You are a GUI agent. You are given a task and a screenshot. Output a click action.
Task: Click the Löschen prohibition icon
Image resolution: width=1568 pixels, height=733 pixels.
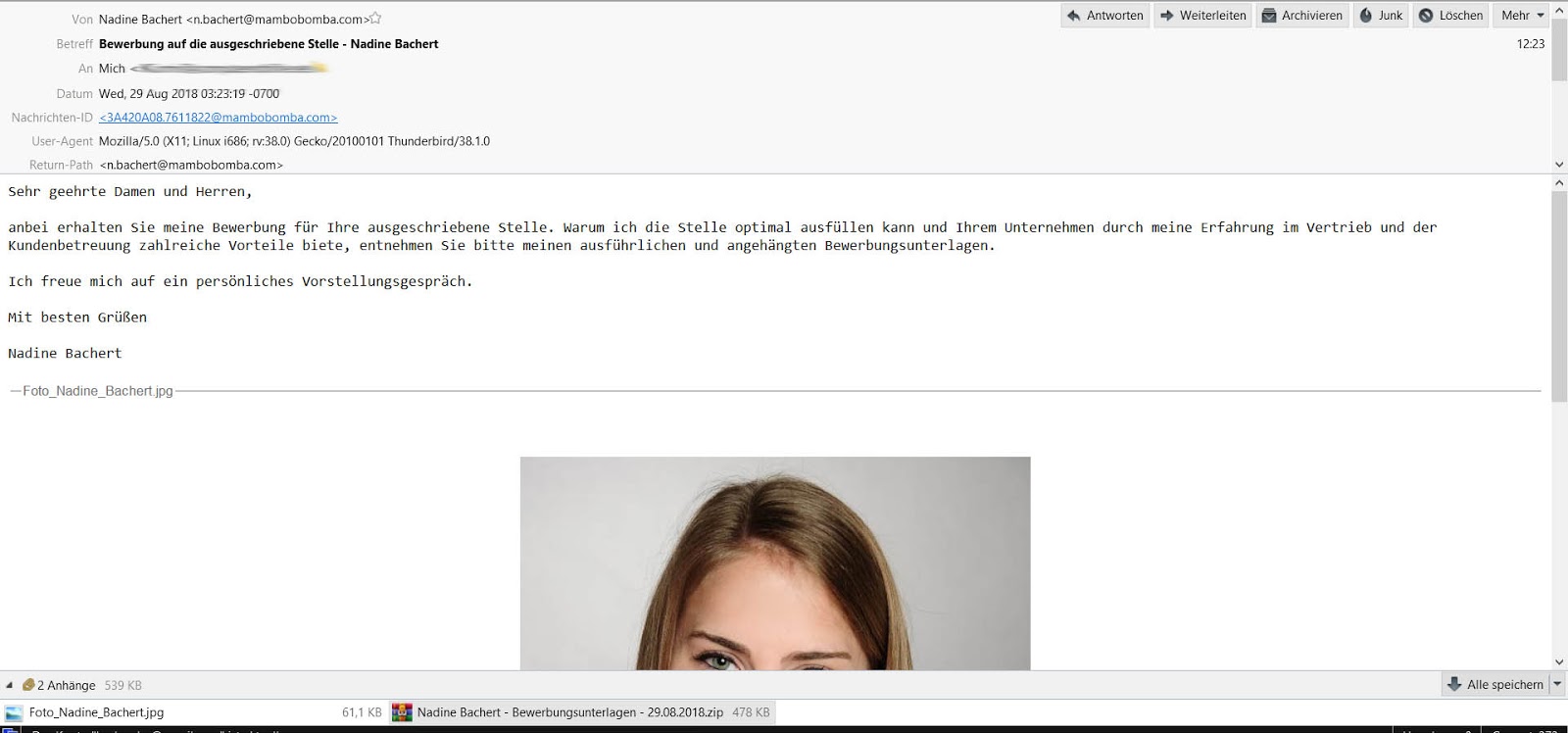1426,16
